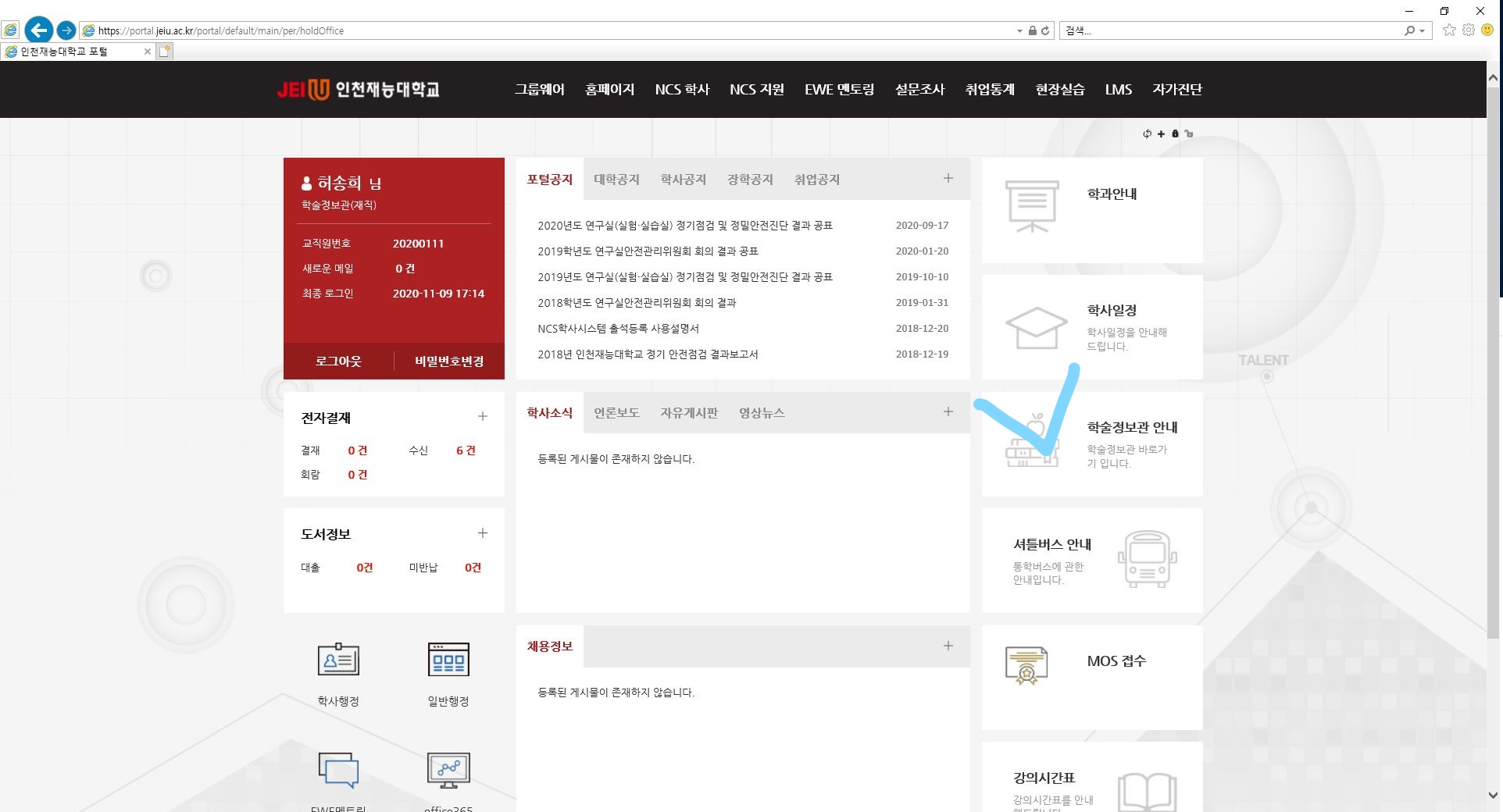Click the 학사행정 ID card icon
Viewport: 1503px width, 812px height.
coord(338,660)
